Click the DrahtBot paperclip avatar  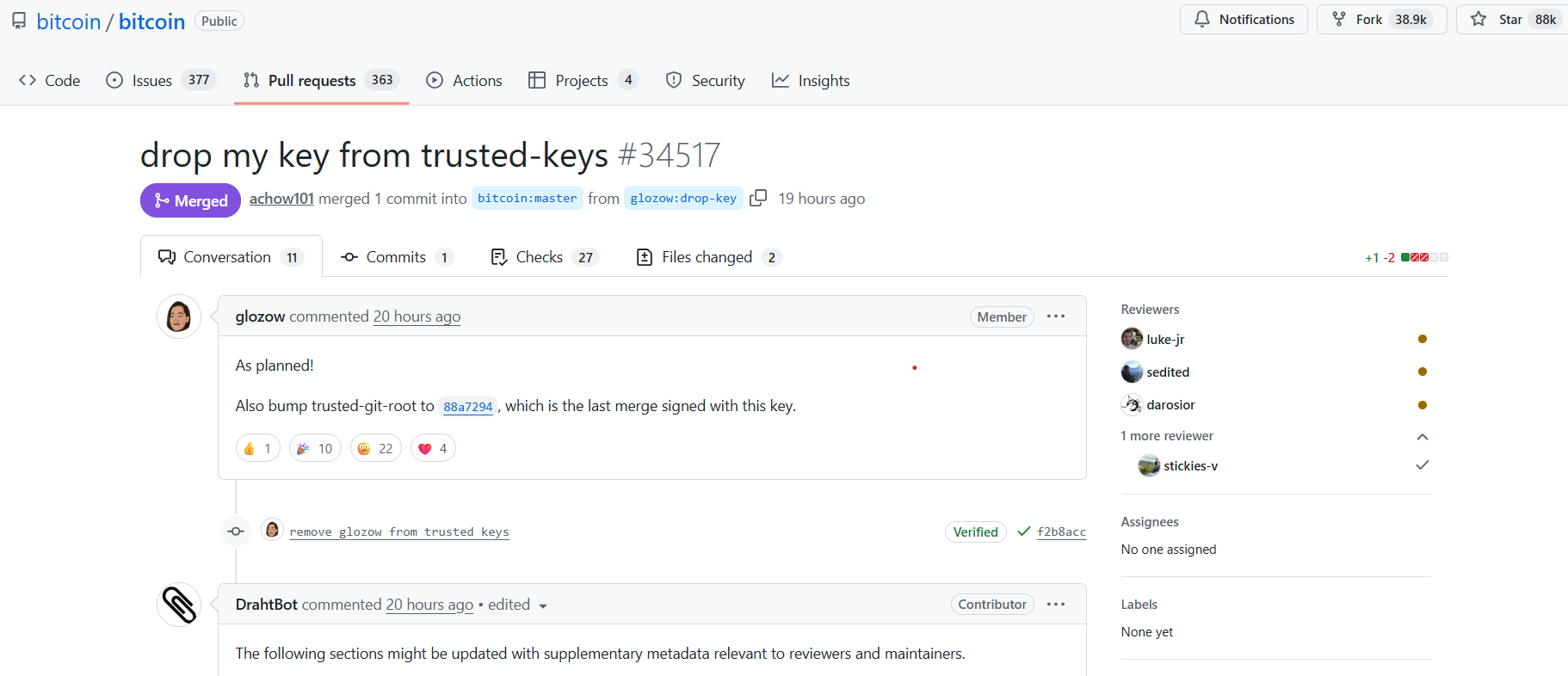[179, 605]
